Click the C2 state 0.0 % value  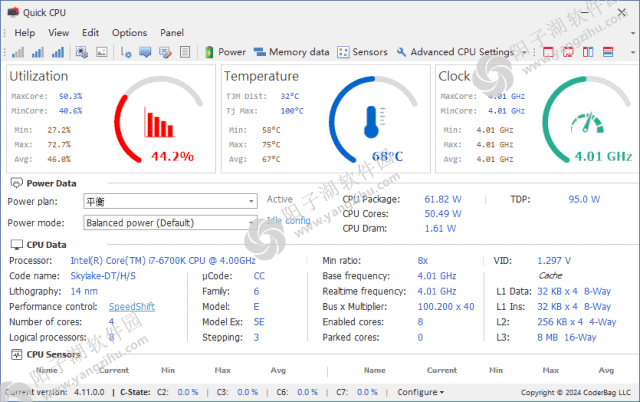coord(188,392)
